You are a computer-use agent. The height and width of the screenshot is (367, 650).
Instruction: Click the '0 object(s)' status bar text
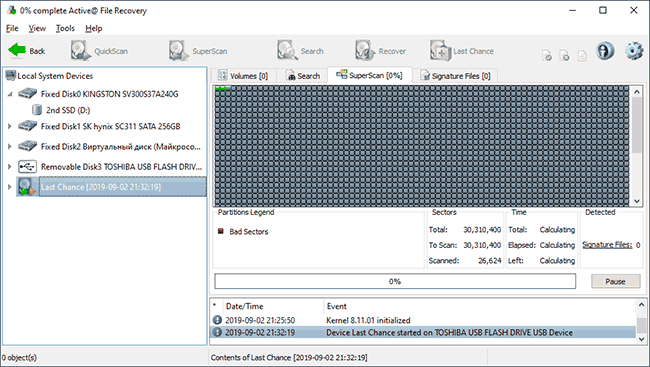[x=19, y=357]
